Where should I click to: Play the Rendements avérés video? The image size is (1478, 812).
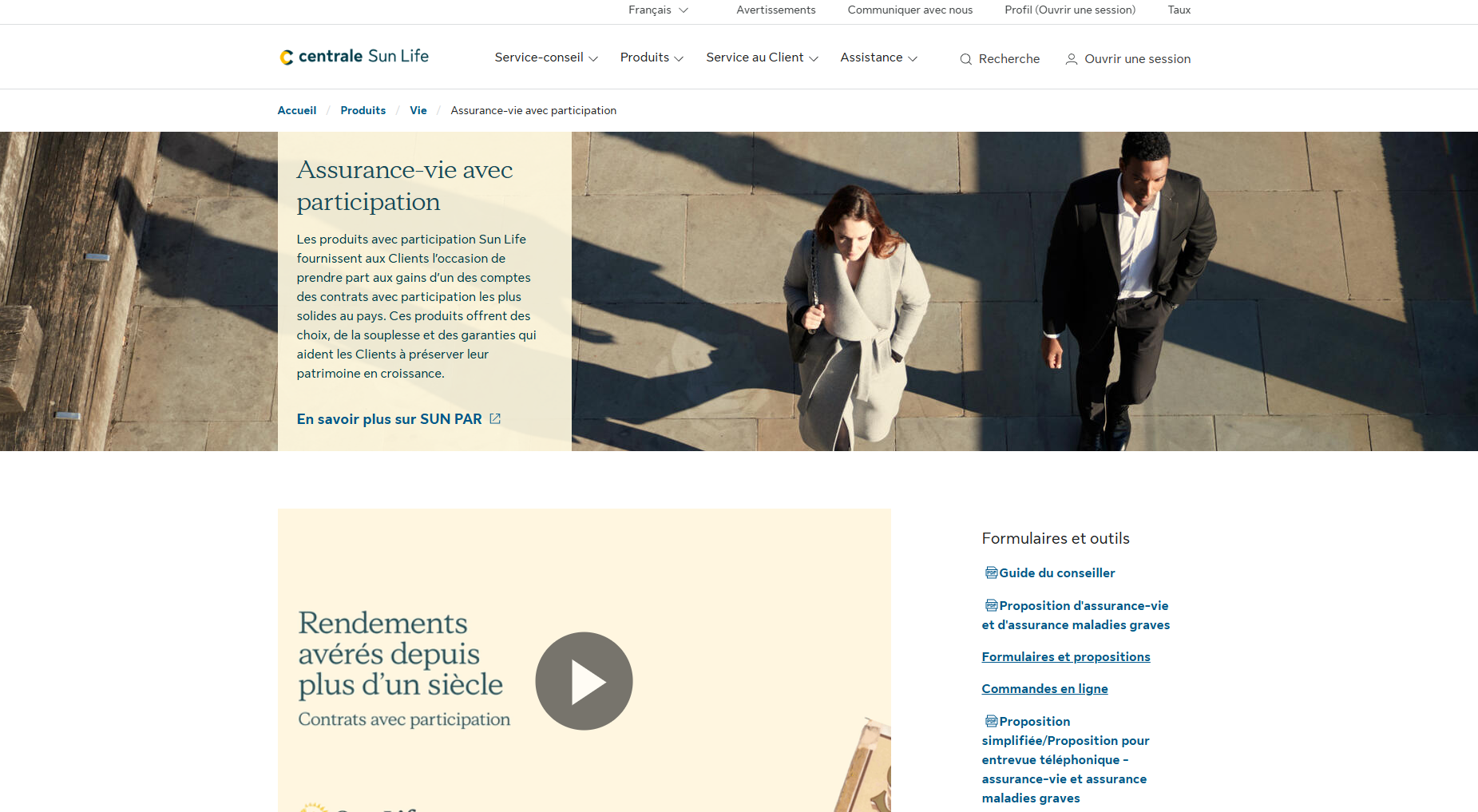point(584,681)
